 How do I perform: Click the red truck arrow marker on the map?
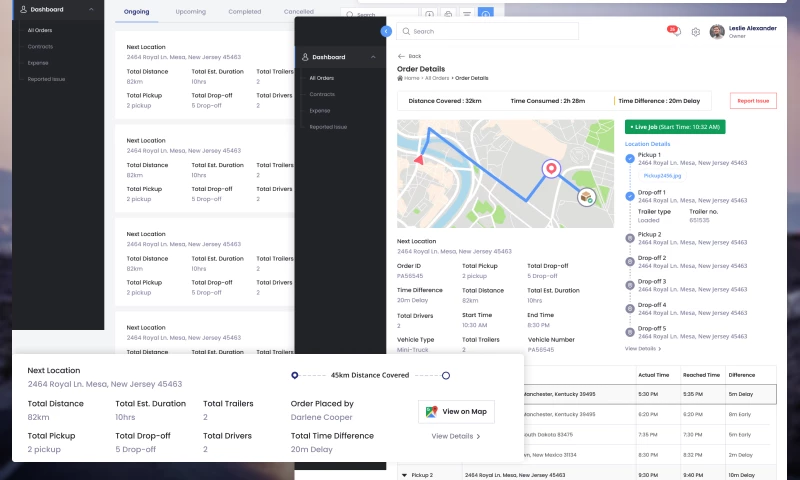420,158
